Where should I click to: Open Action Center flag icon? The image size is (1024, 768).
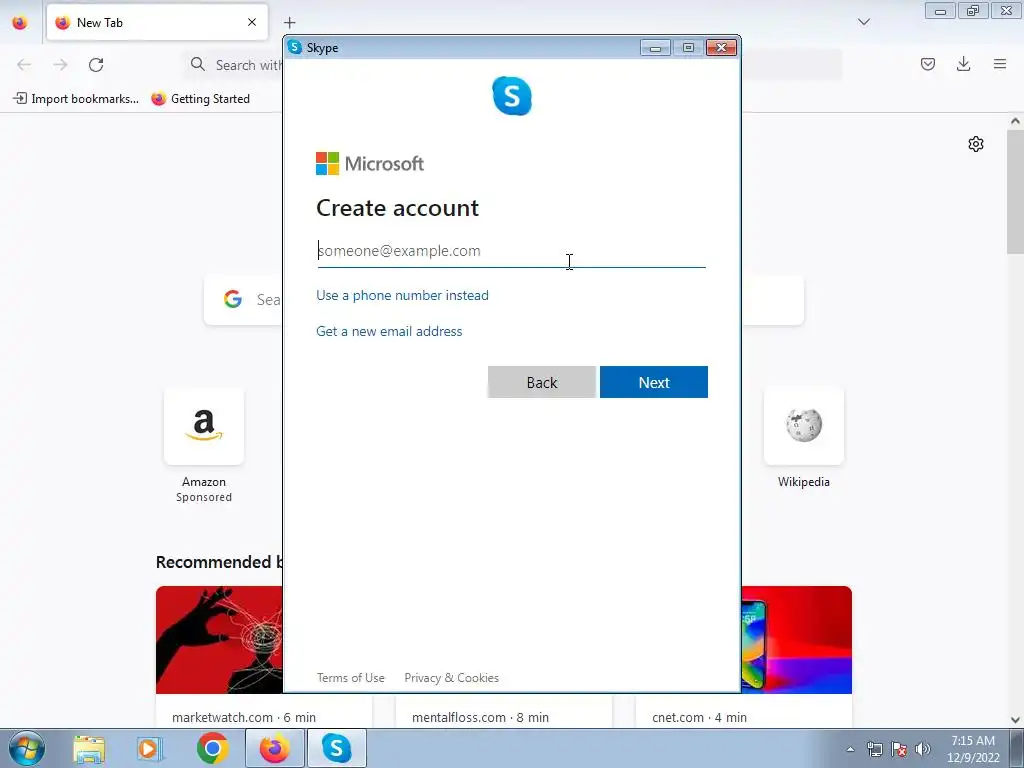(899, 749)
